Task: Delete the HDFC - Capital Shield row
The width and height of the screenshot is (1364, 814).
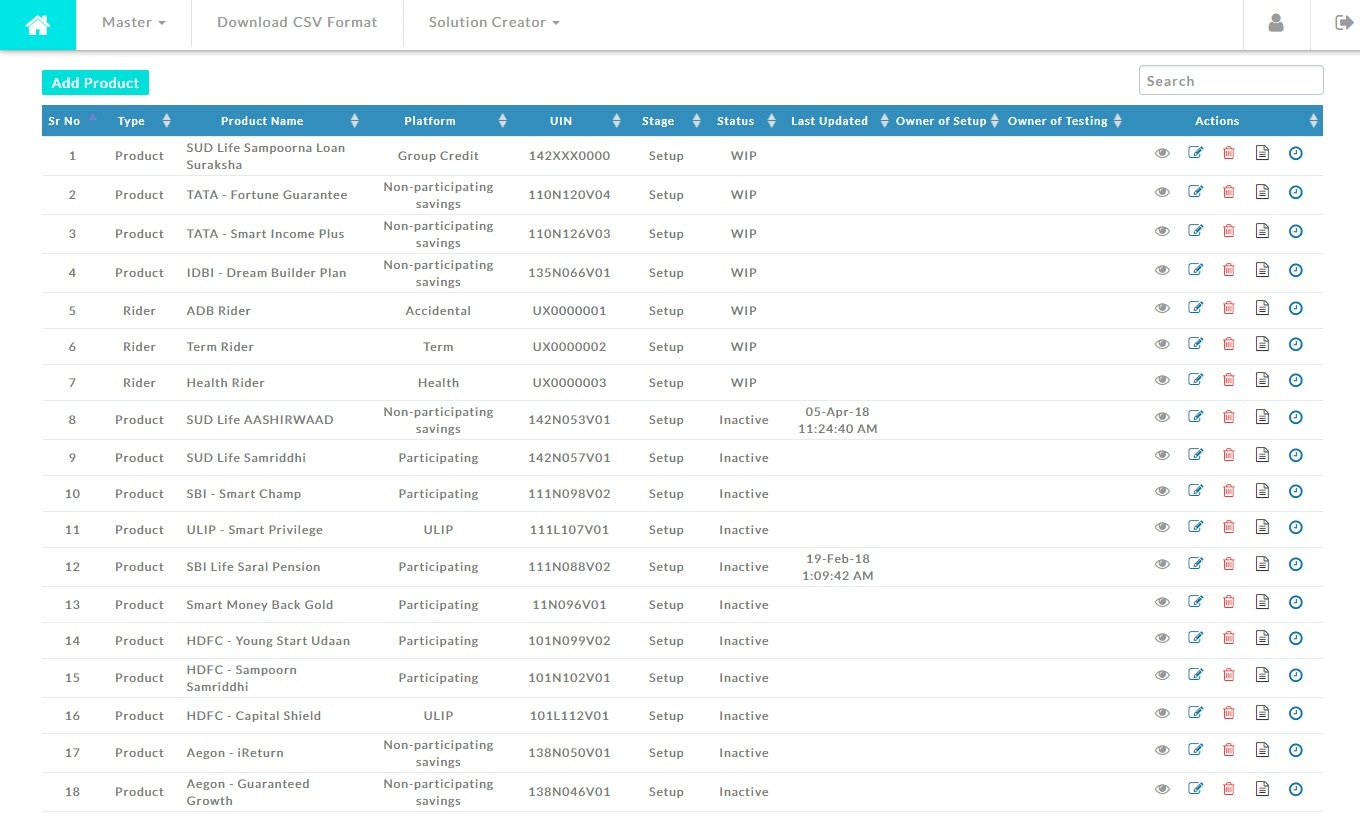Action: pos(1229,713)
